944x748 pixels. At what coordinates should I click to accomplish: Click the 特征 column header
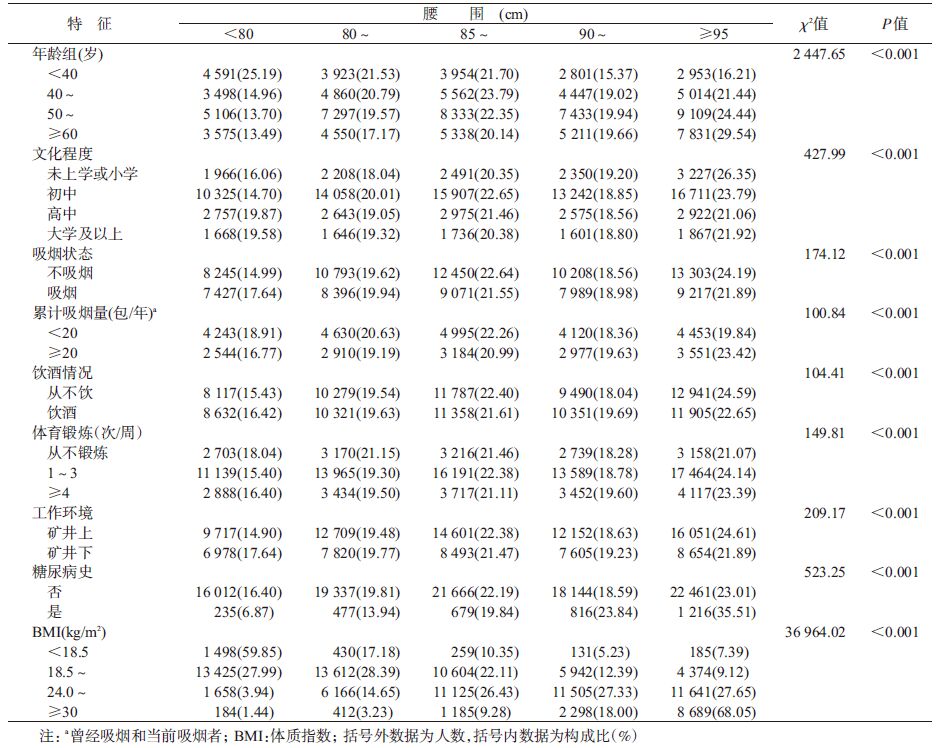pyautogui.click(x=88, y=24)
